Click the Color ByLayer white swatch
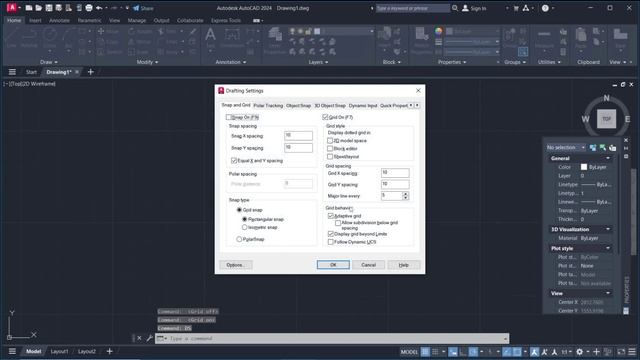Screen dimensions: 640x360 584,167
